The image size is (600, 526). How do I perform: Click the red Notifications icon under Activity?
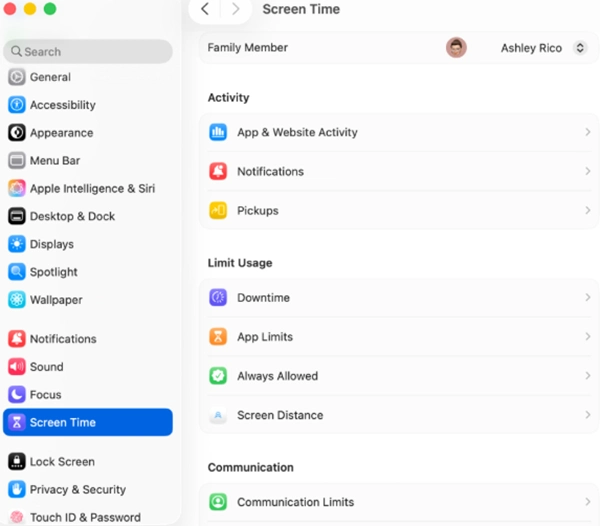click(x=218, y=171)
